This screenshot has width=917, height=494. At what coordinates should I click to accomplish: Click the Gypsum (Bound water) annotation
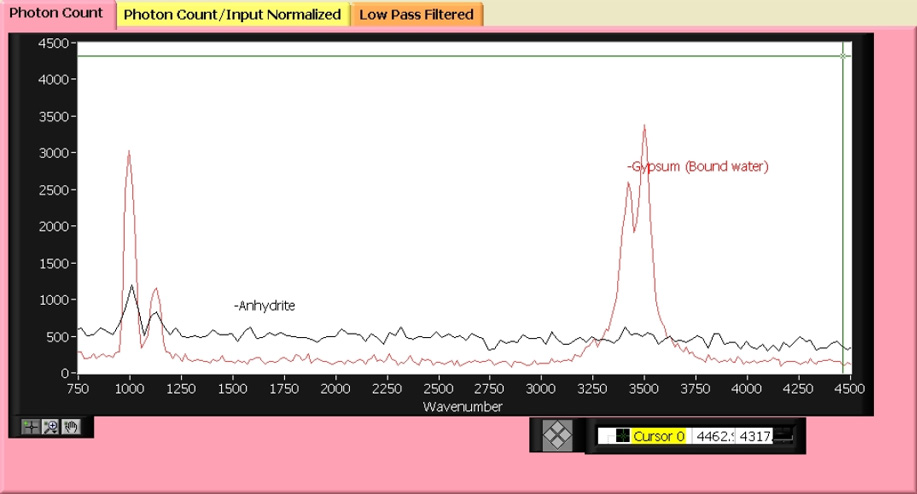pos(698,167)
